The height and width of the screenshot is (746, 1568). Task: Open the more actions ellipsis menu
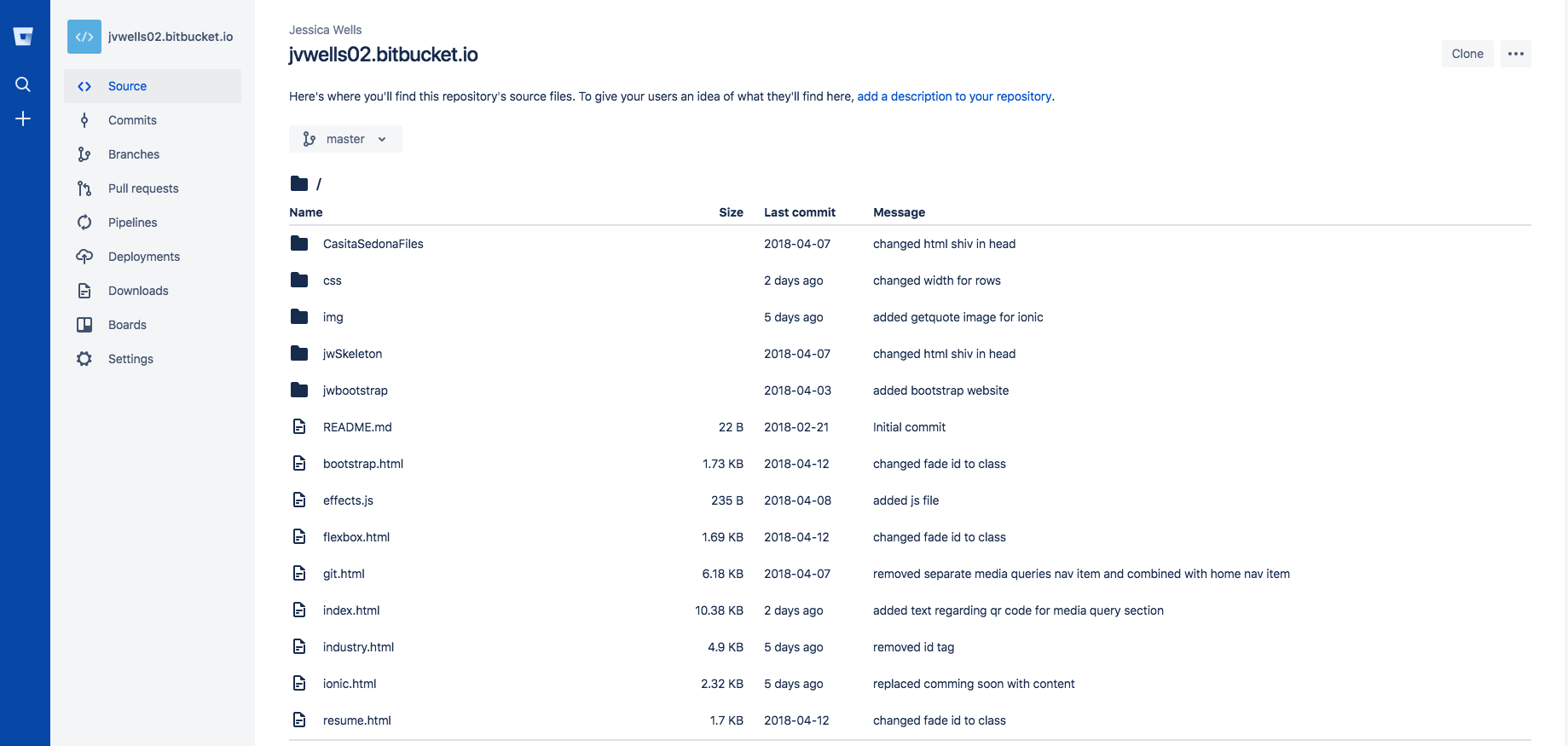pos(1516,54)
